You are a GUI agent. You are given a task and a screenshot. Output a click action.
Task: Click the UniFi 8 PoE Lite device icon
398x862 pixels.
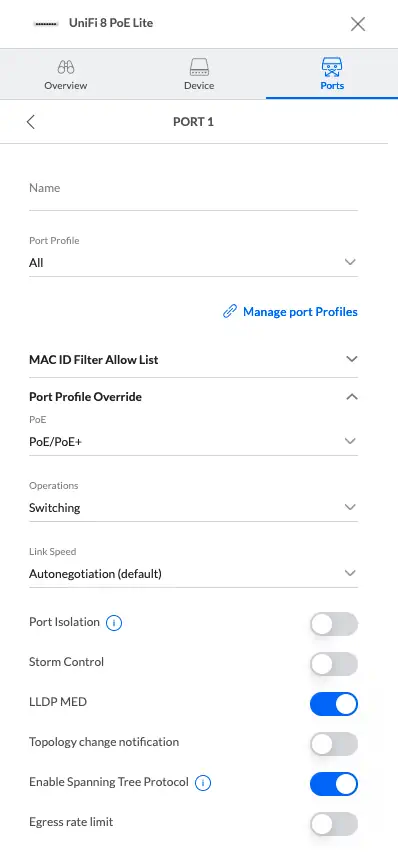tap(46, 24)
